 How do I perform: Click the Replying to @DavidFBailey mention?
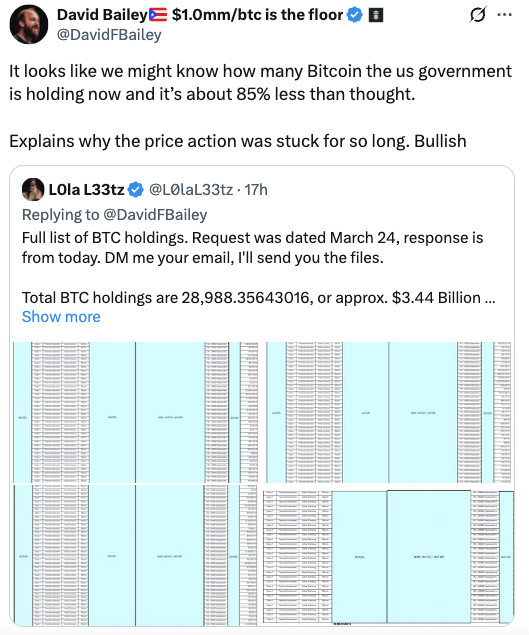coord(155,215)
